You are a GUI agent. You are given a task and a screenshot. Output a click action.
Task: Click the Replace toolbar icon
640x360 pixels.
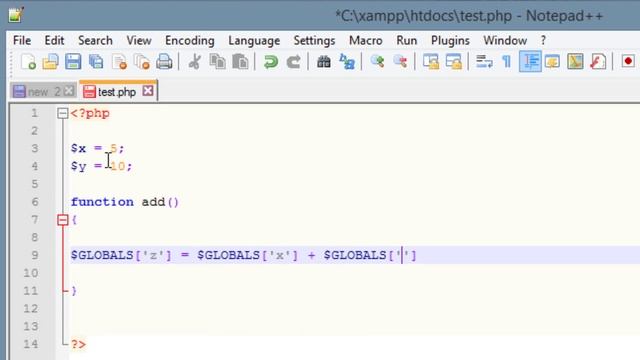(347, 62)
